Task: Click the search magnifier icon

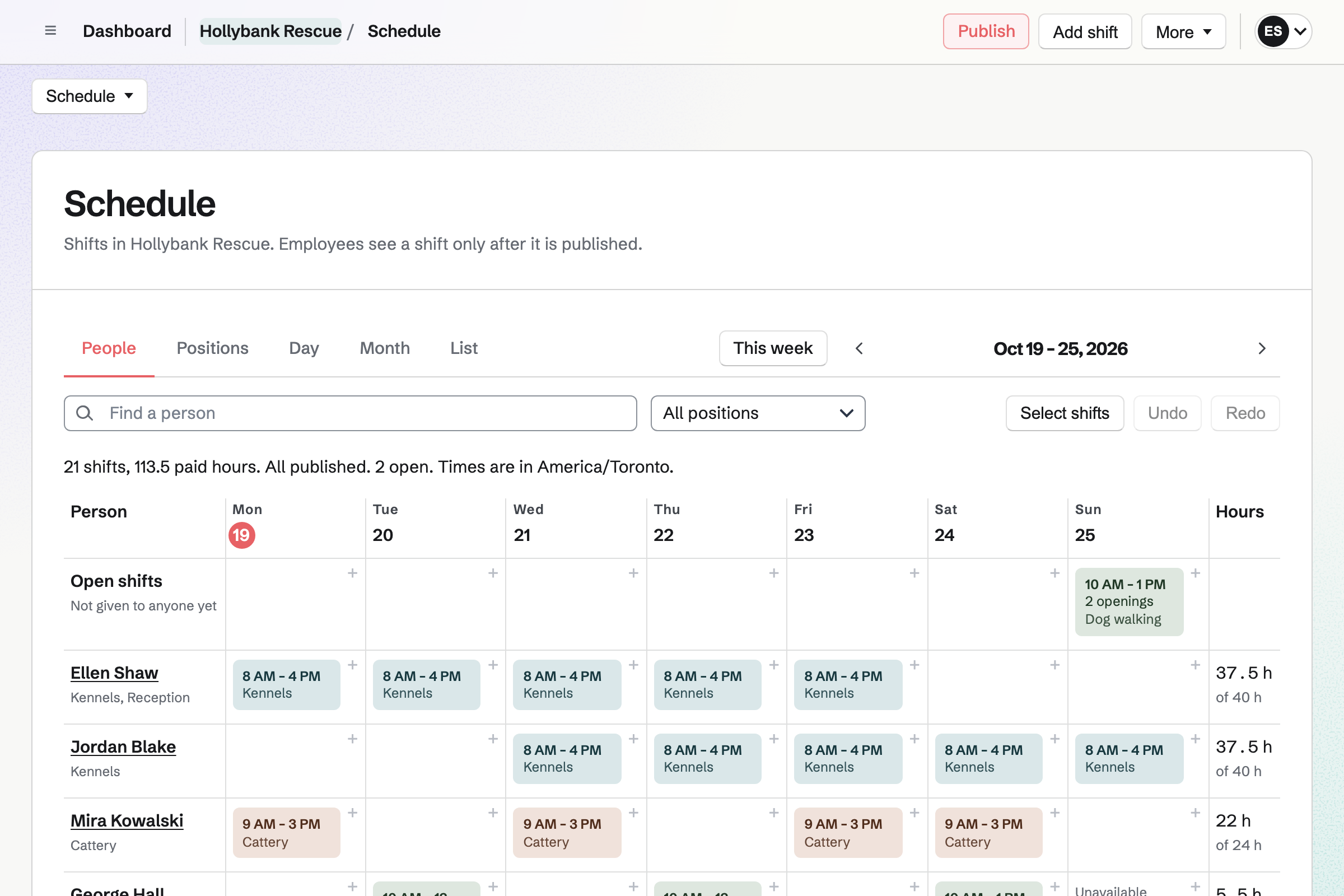Action: pos(85,413)
